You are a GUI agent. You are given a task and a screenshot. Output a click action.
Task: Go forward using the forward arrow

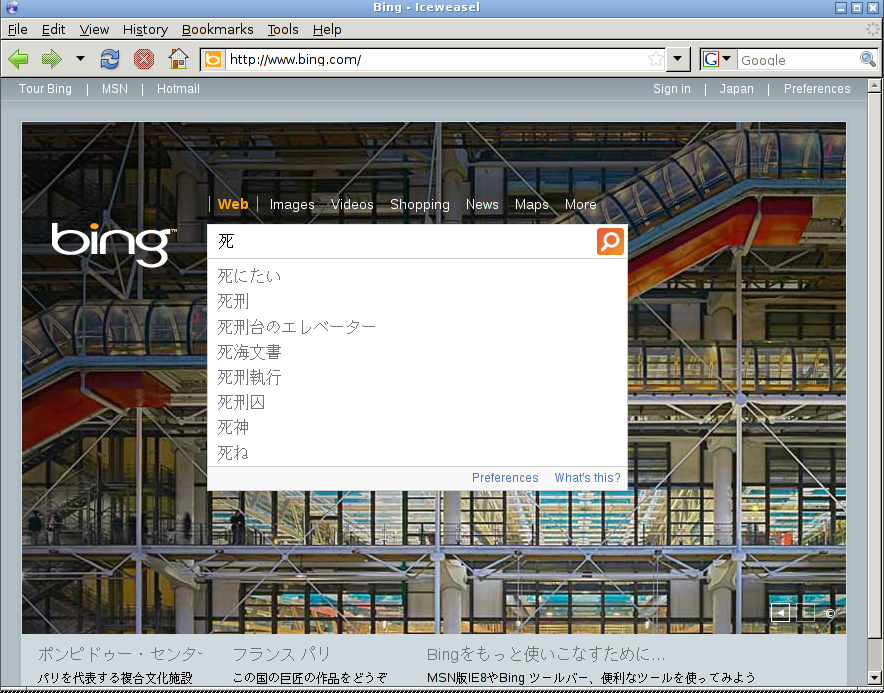click(x=52, y=59)
